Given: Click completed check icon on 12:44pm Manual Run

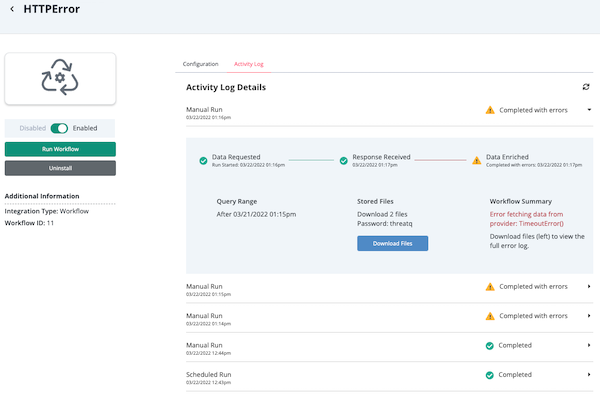Looking at the screenshot, I should [489, 346].
